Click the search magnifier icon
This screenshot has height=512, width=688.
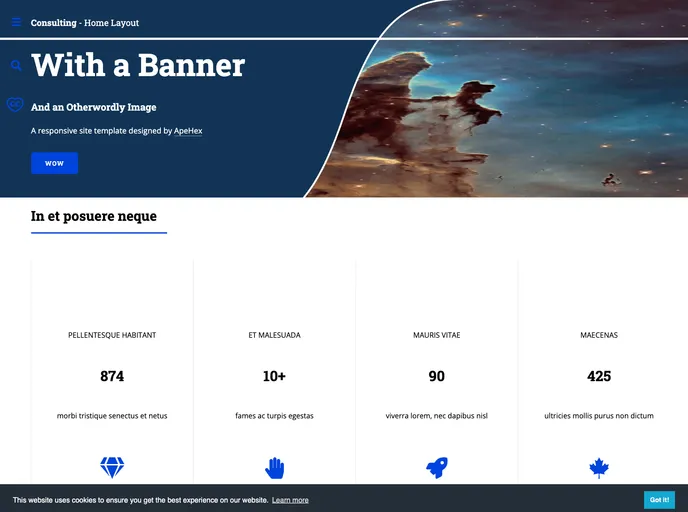[x=16, y=66]
